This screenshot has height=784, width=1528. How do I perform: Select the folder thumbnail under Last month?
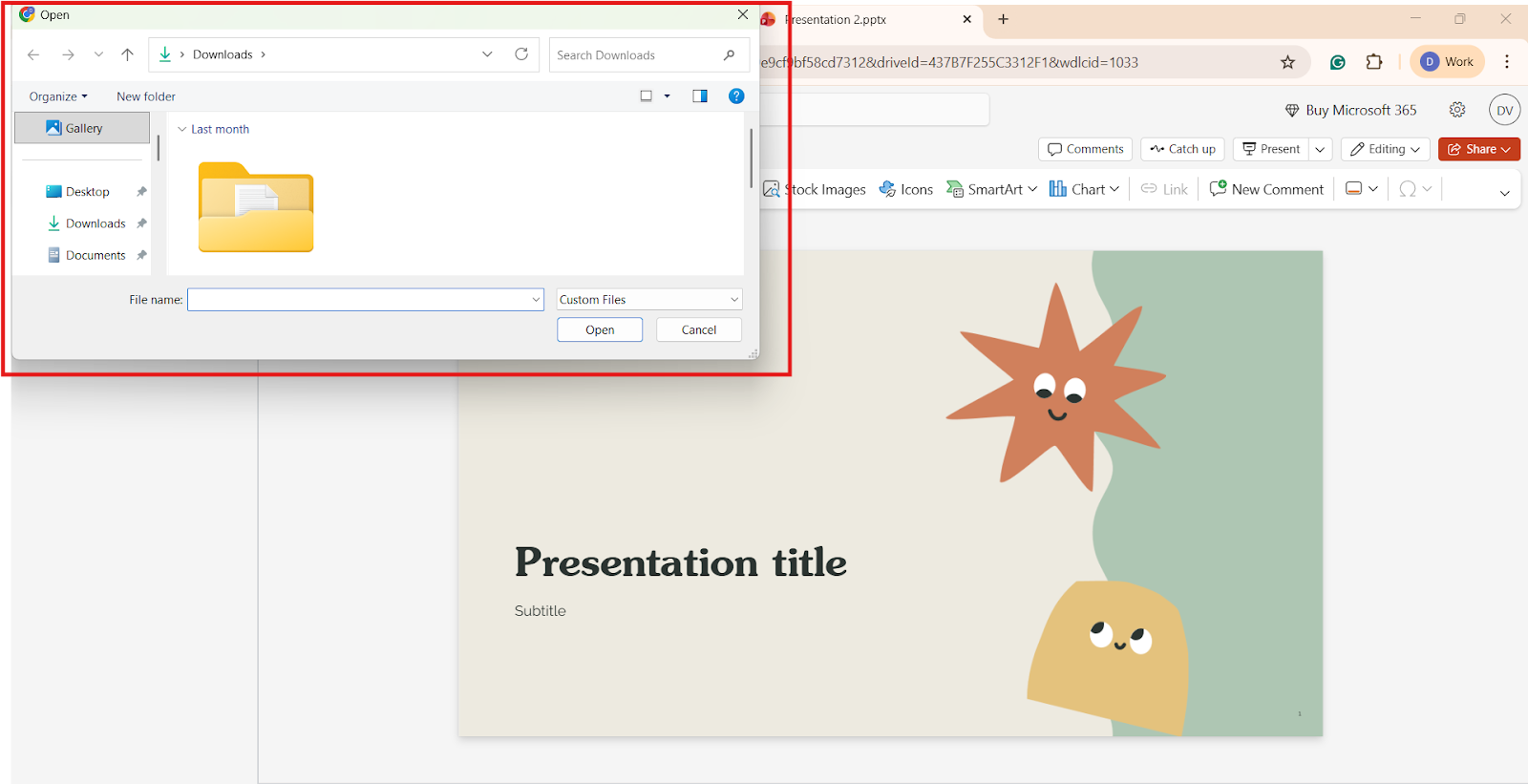click(256, 207)
